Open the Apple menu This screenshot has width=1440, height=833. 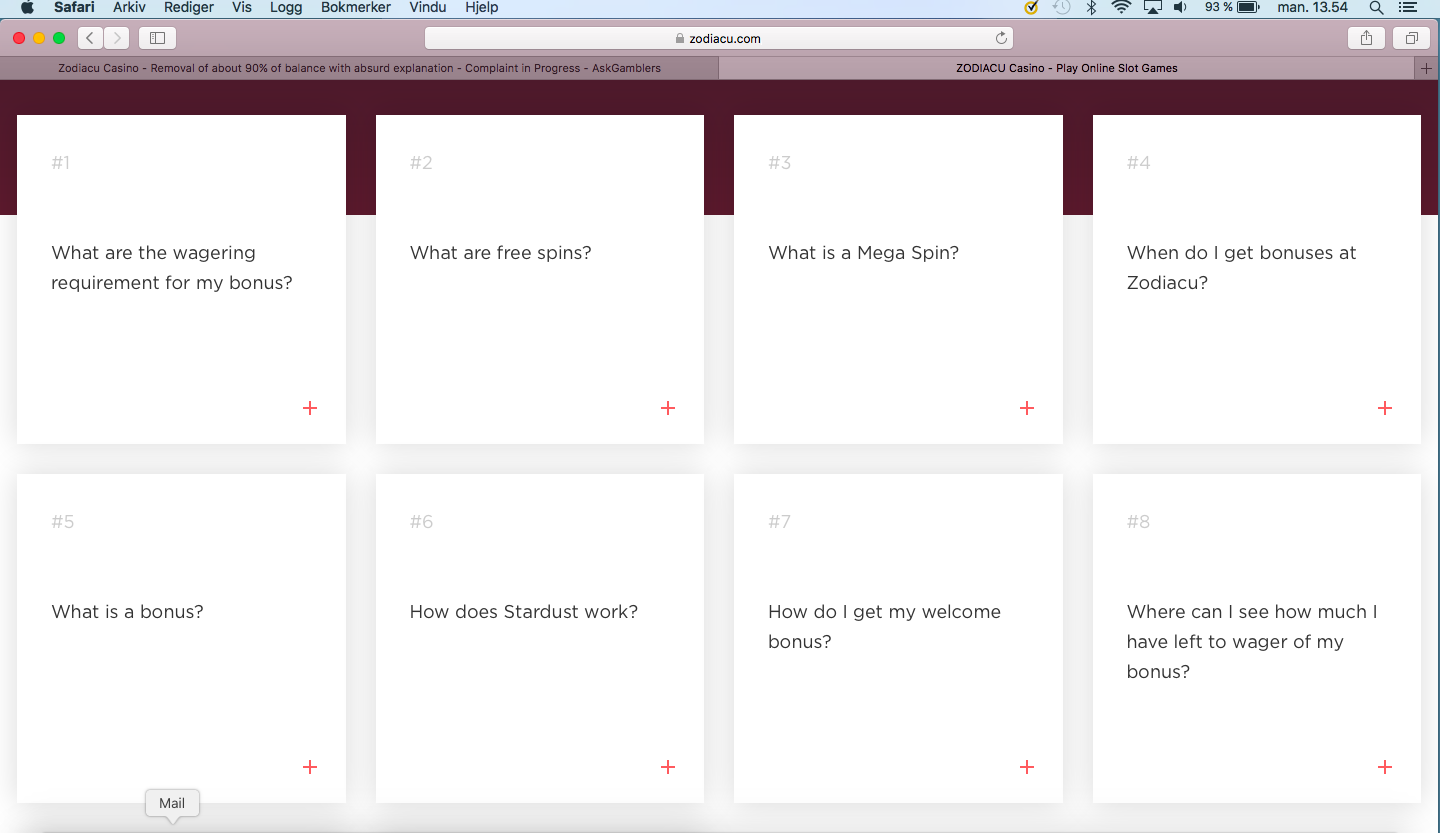coord(27,8)
